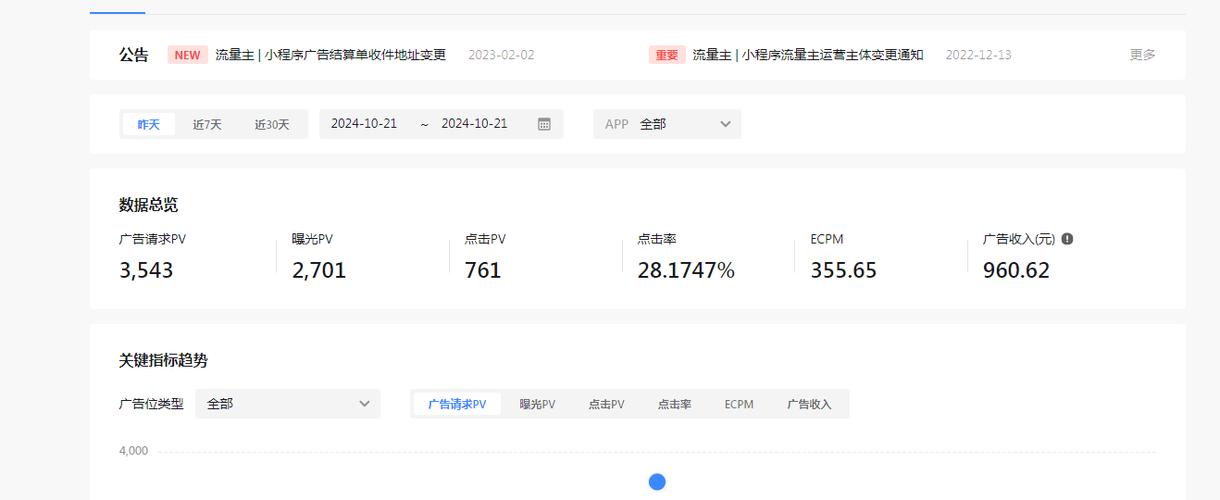This screenshot has height=500, width=1220.
Task: Click the 关键指标趋势 section heading
Action: click(164, 361)
